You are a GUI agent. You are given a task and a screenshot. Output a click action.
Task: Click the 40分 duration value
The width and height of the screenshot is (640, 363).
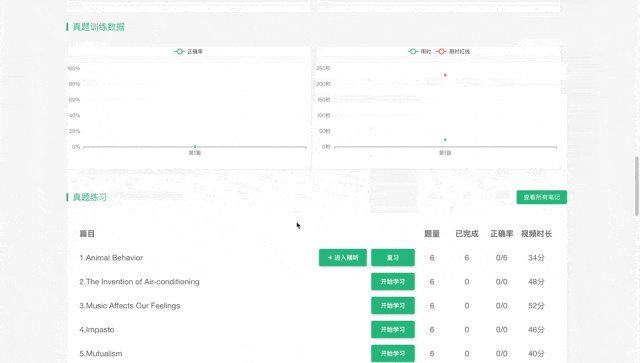point(536,354)
